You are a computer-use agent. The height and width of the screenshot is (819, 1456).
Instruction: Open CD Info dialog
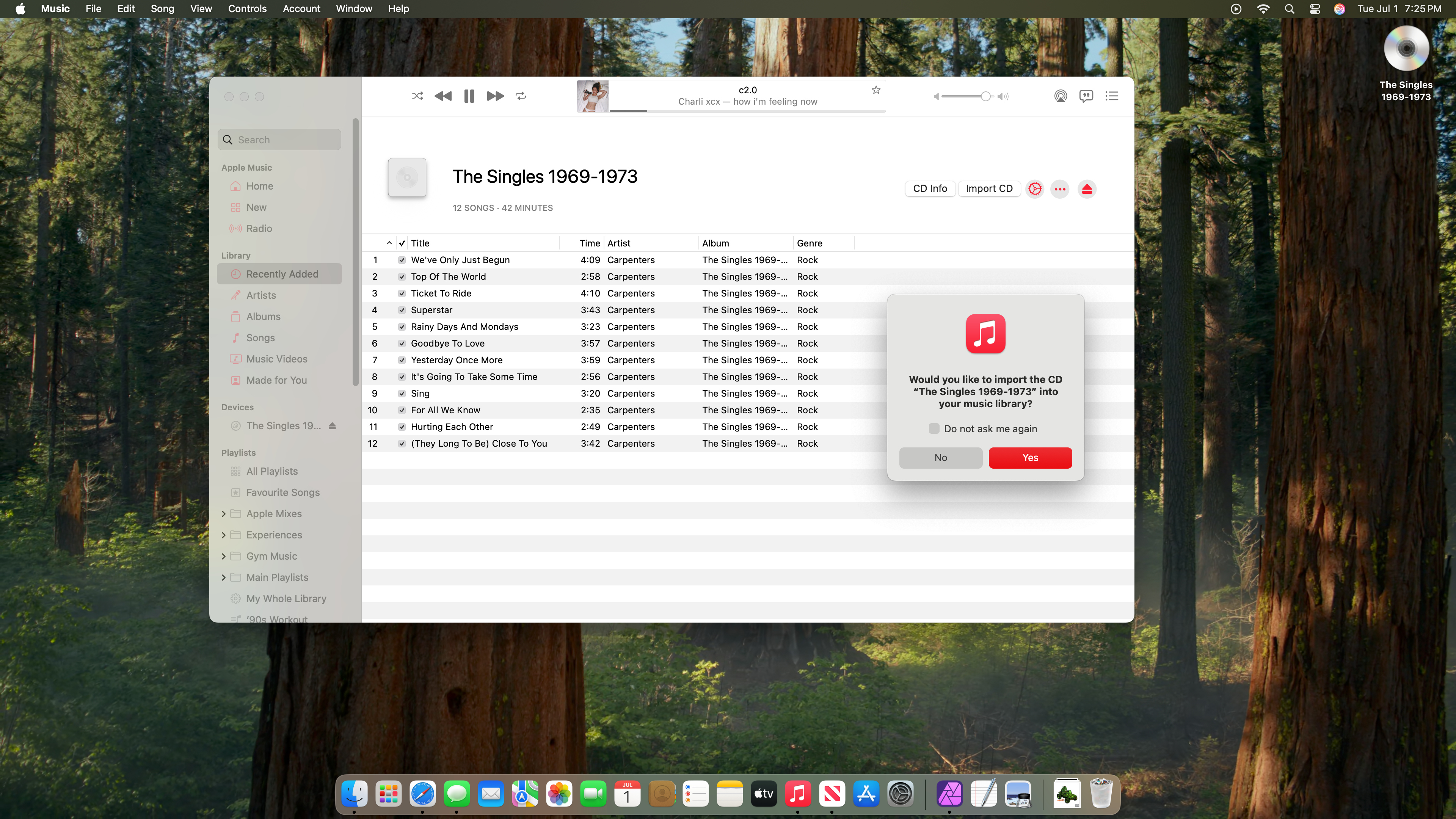coord(930,189)
